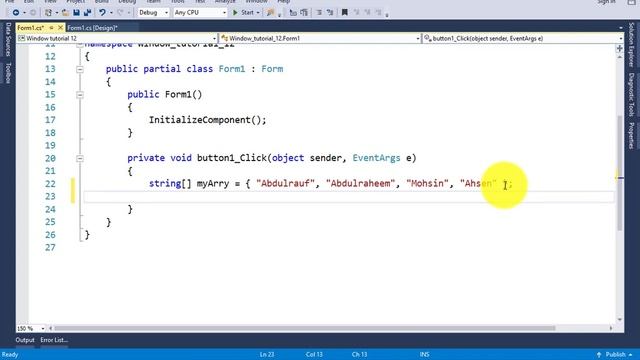This screenshot has width=640, height=360.
Task: Open the Properties side tab
Action: click(631, 136)
